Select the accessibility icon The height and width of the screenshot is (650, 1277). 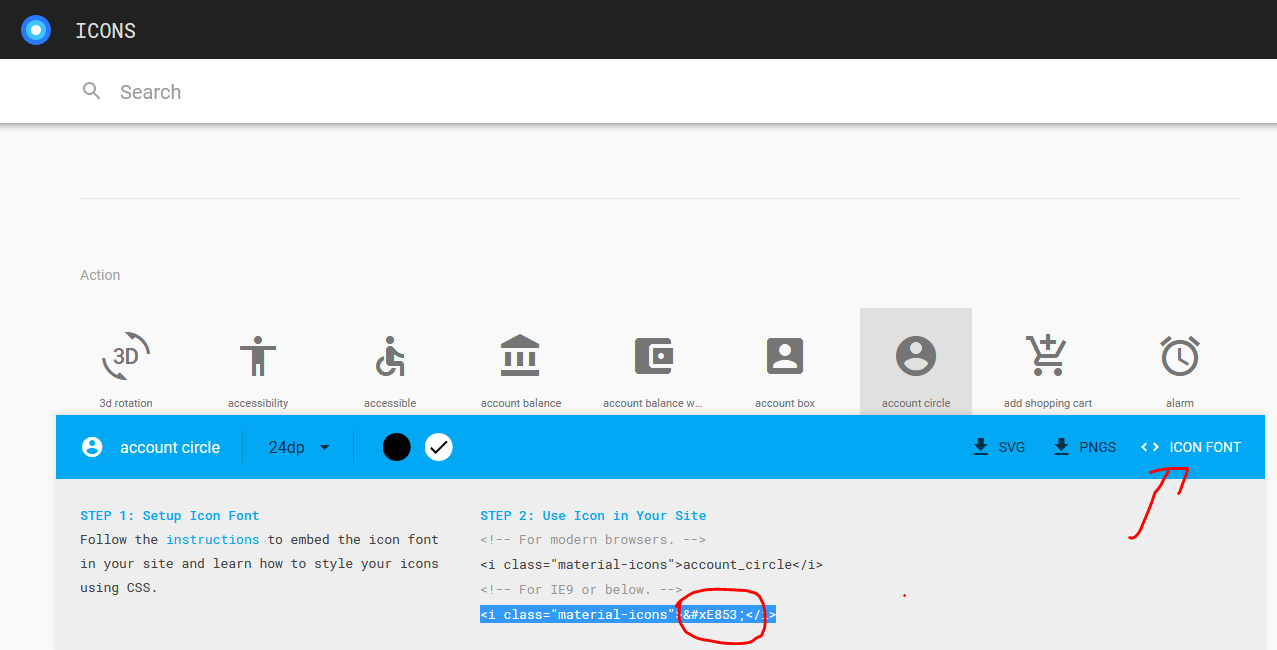257,355
